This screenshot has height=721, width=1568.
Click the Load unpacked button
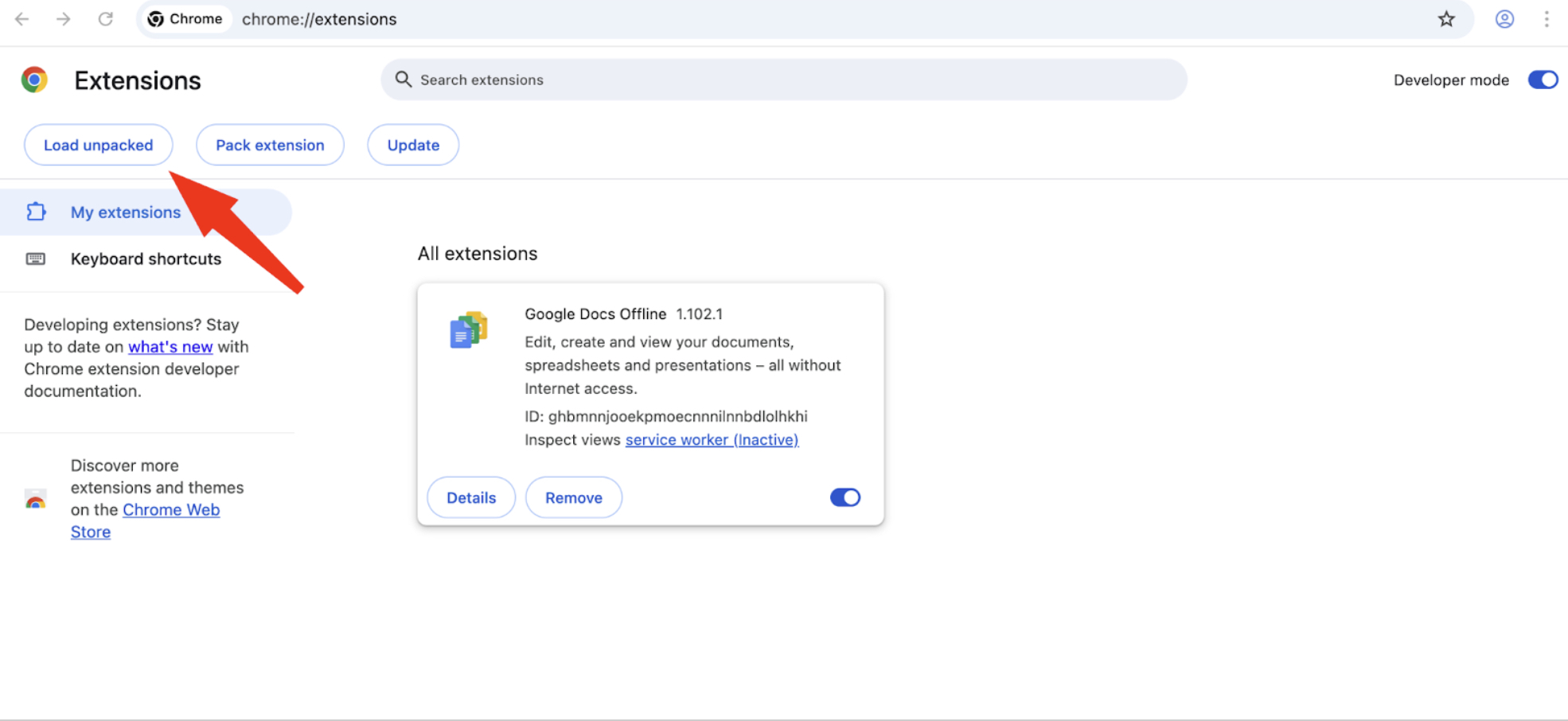pyautogui.click(x=99, y=145)
